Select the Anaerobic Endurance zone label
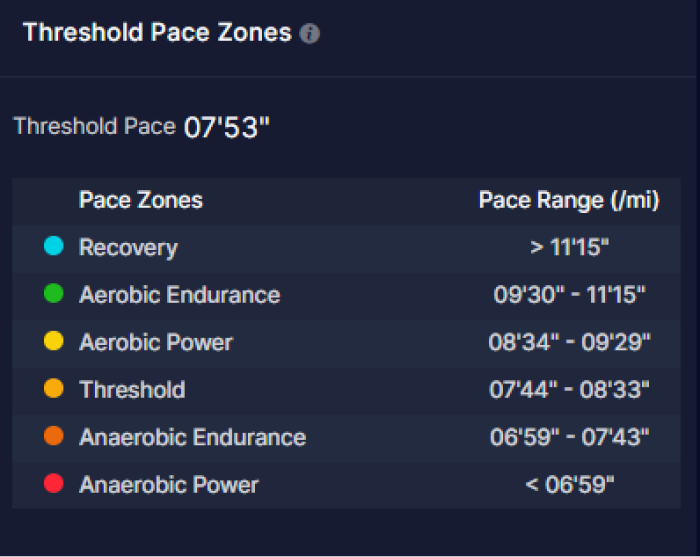 pyautogui.click(x=192, y=437)
